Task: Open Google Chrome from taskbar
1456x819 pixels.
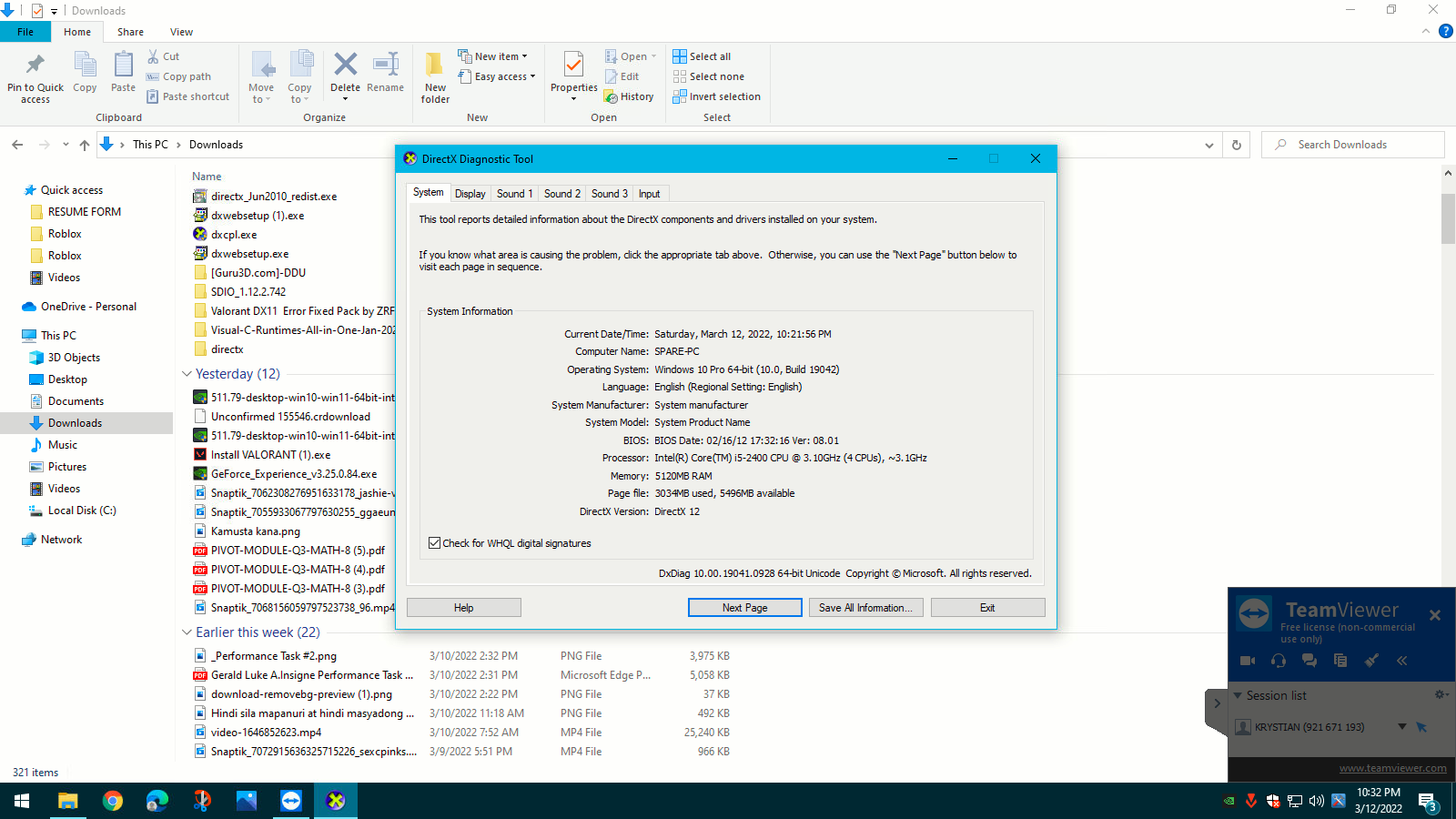Action: pyautogui.click(x=113, y=801)
